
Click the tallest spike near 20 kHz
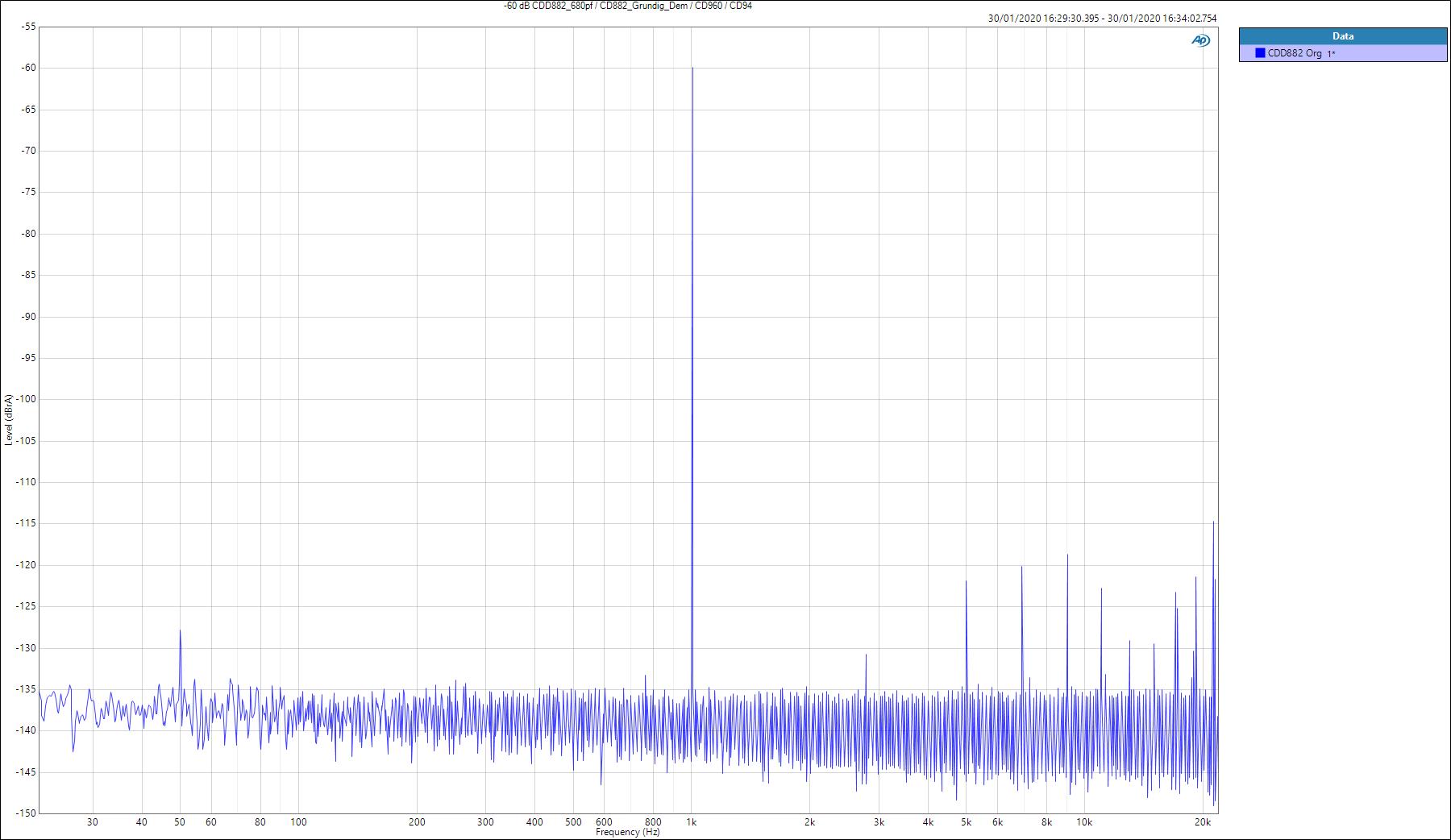pos(1213,522)
